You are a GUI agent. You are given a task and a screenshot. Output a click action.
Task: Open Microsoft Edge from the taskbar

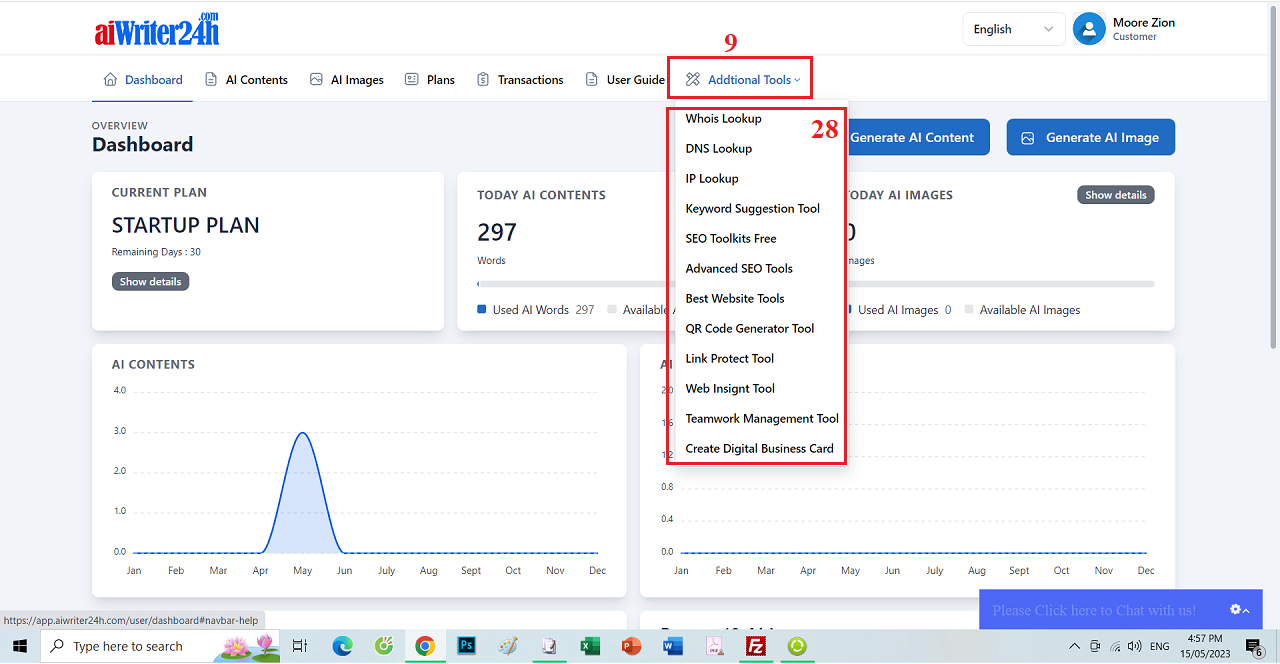click(343, 646)
